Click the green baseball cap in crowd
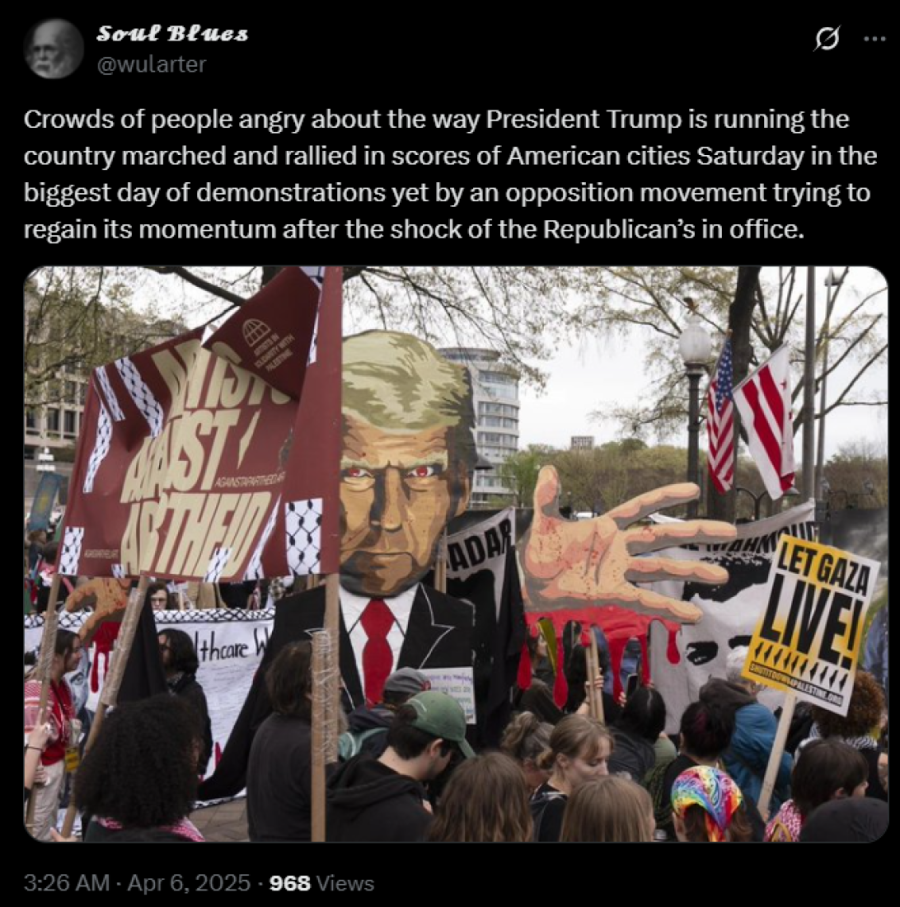Viewport: 900px width, 907px height. [441, 722]
